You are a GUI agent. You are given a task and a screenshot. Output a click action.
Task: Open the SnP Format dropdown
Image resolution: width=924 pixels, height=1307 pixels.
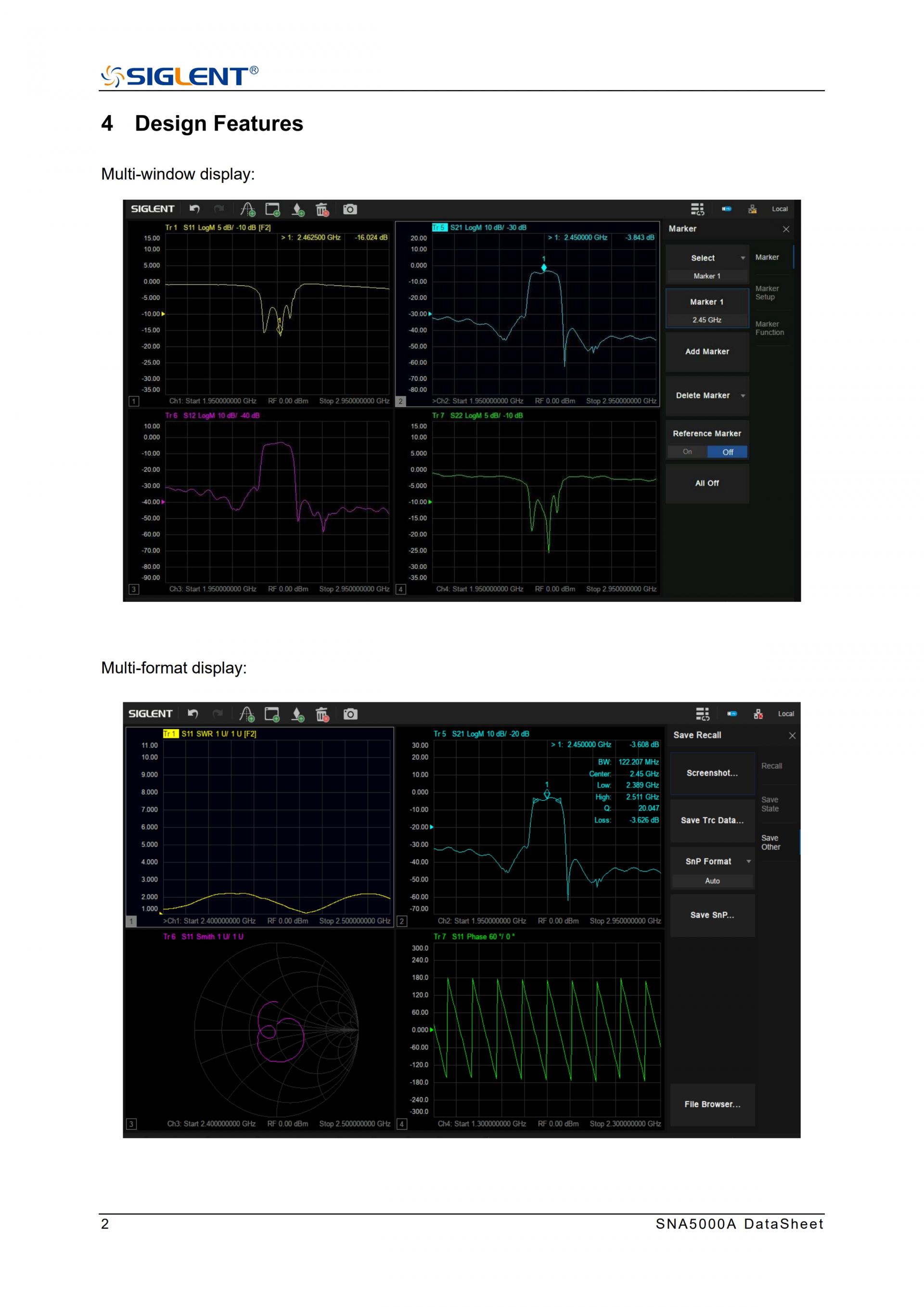(712, 862)
